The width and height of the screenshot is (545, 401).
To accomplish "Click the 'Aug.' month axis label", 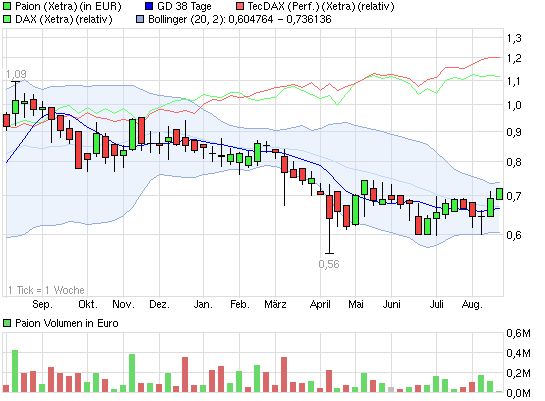I will (472, 304).
